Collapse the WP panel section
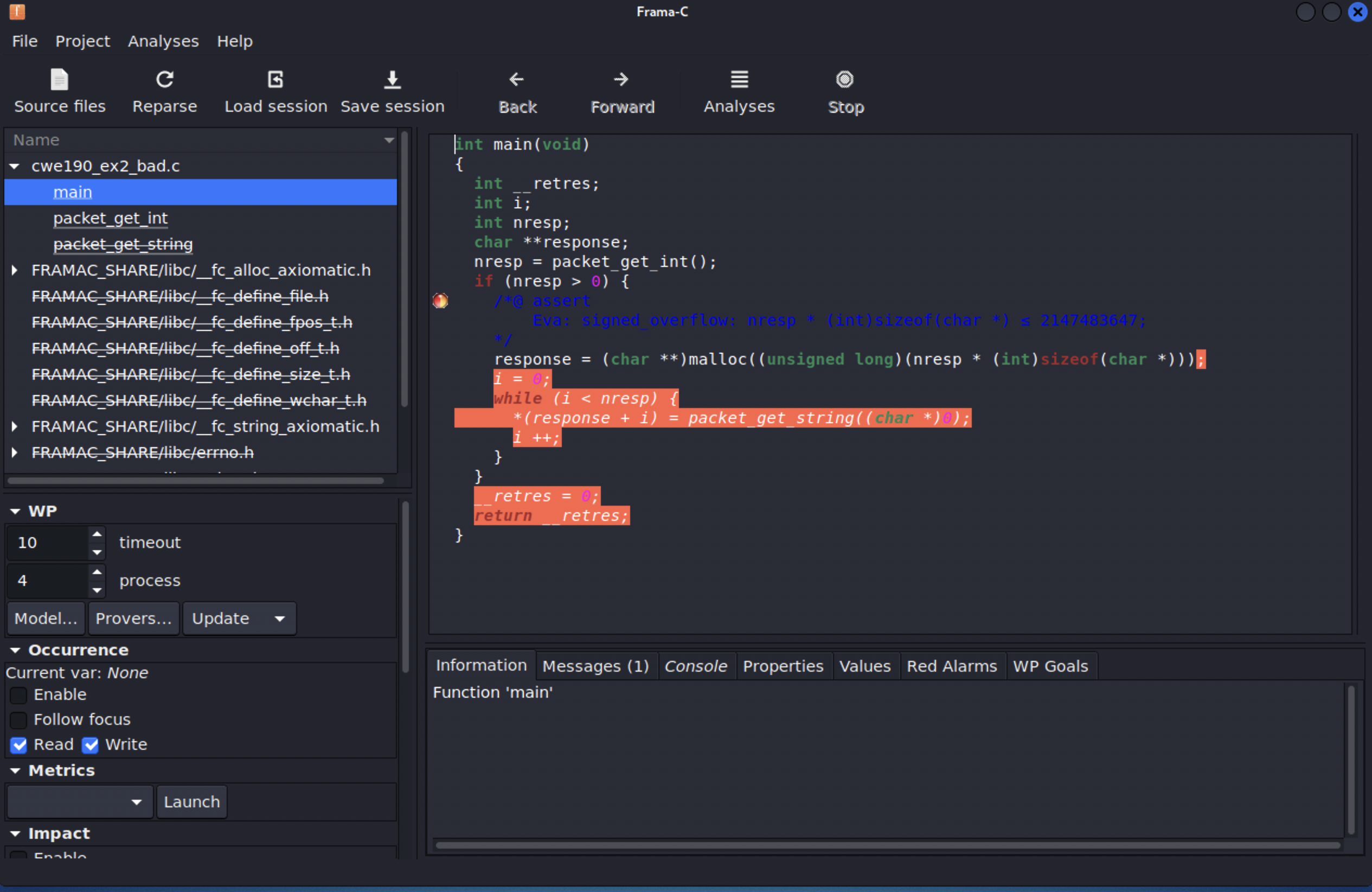1372x892 pixels. [15, 511]
